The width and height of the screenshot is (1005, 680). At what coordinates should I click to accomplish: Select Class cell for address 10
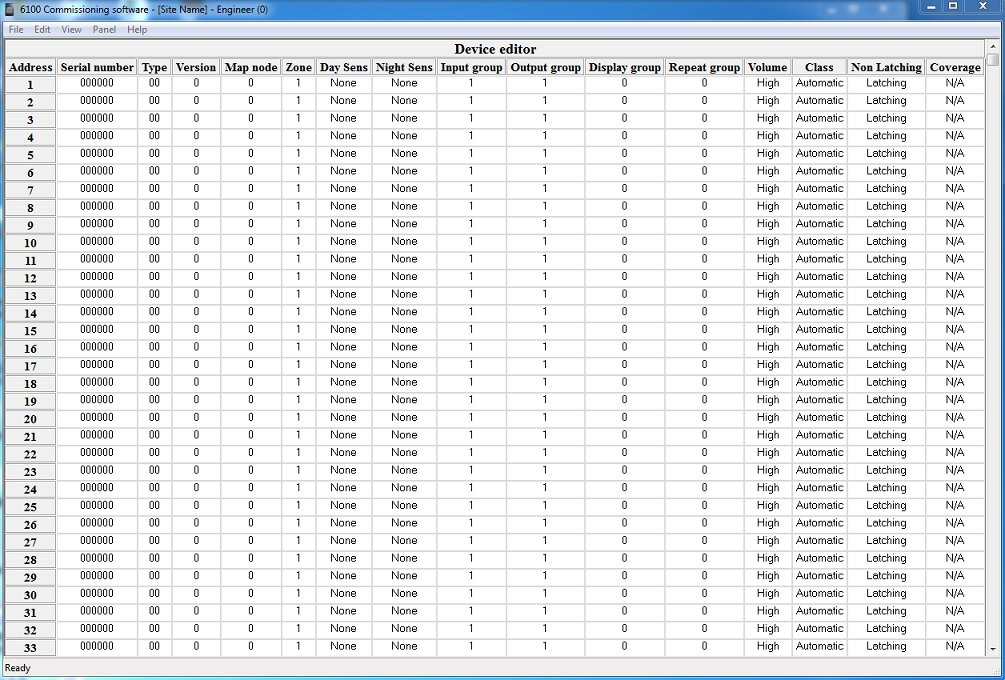(x=819, y=241)
